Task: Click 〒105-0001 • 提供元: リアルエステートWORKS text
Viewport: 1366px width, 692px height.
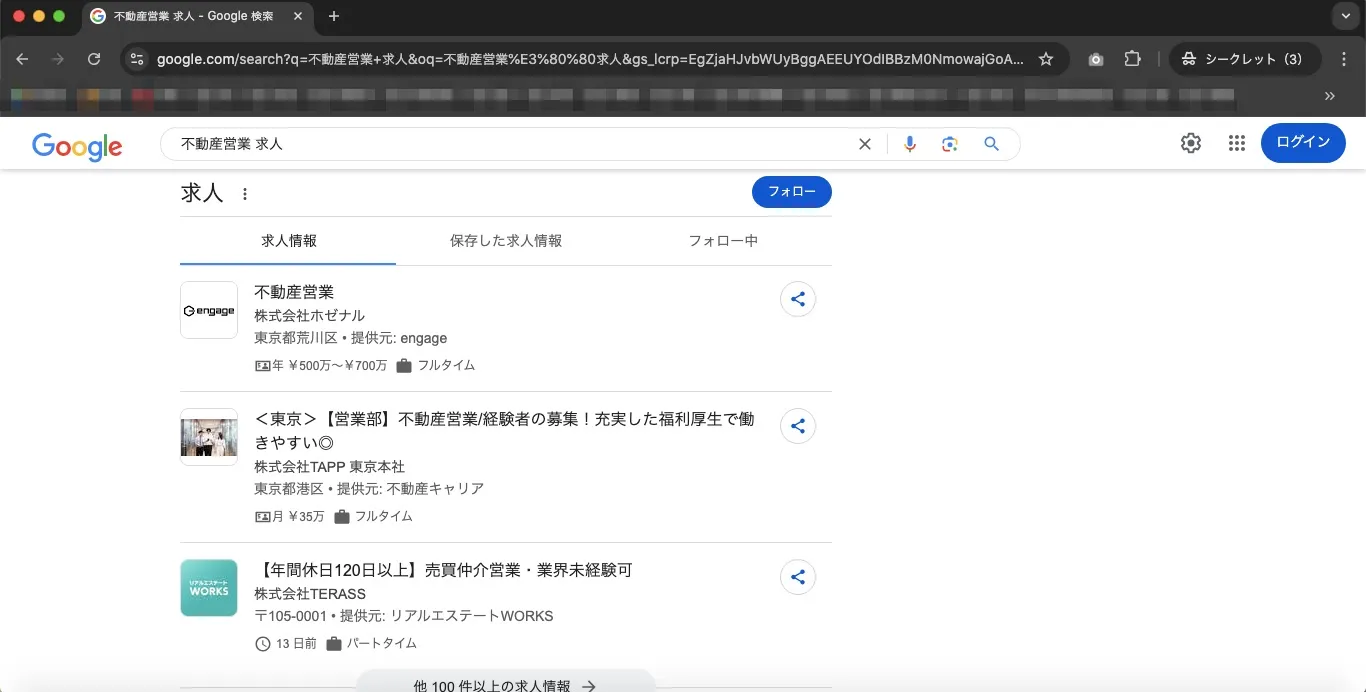Action: coord(403,616)
